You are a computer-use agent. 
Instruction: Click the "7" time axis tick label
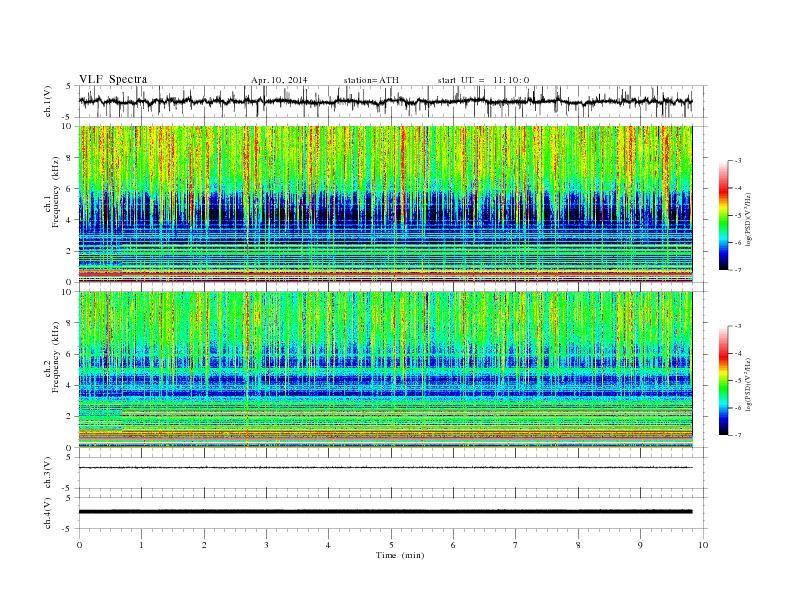click(516, 545)
